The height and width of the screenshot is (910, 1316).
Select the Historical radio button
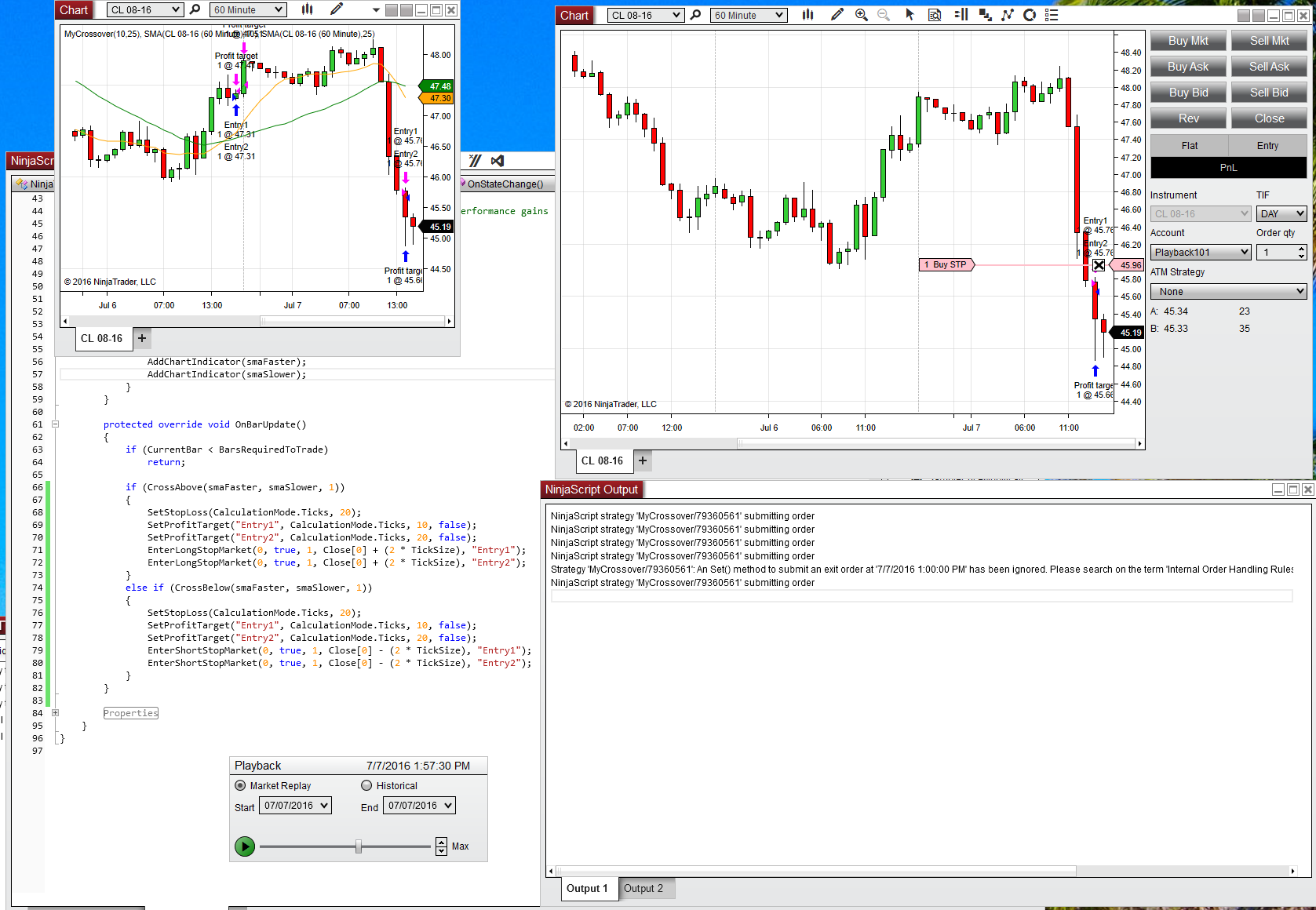pos(366,785)
